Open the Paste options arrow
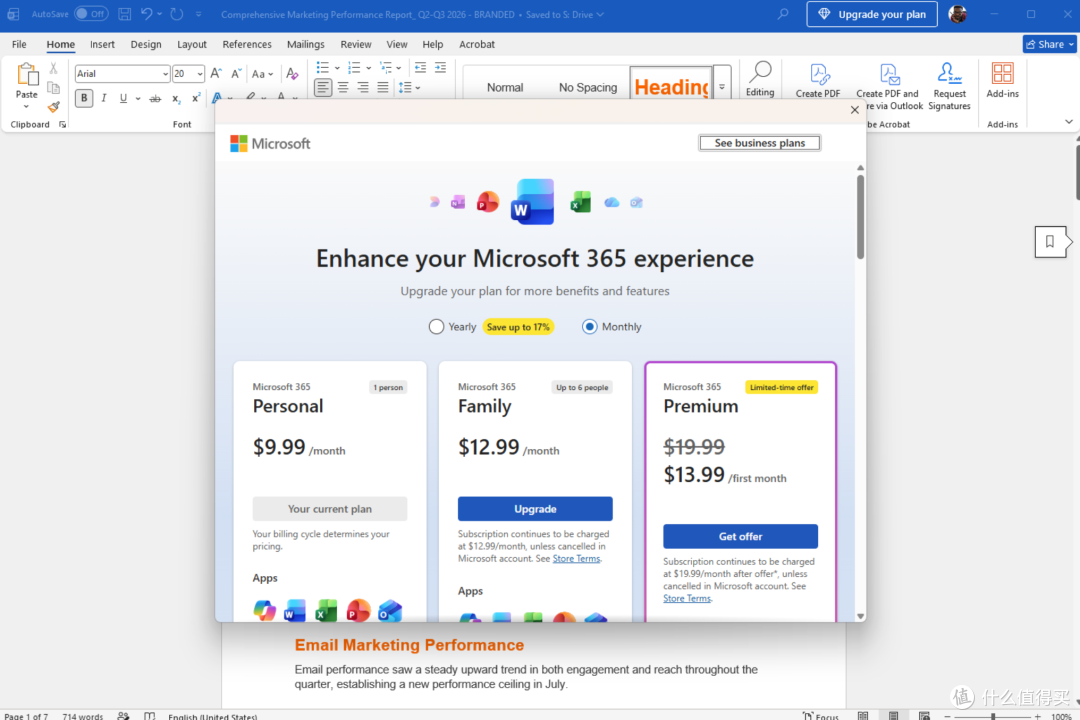1080x720 pixels. coord(27,107)
